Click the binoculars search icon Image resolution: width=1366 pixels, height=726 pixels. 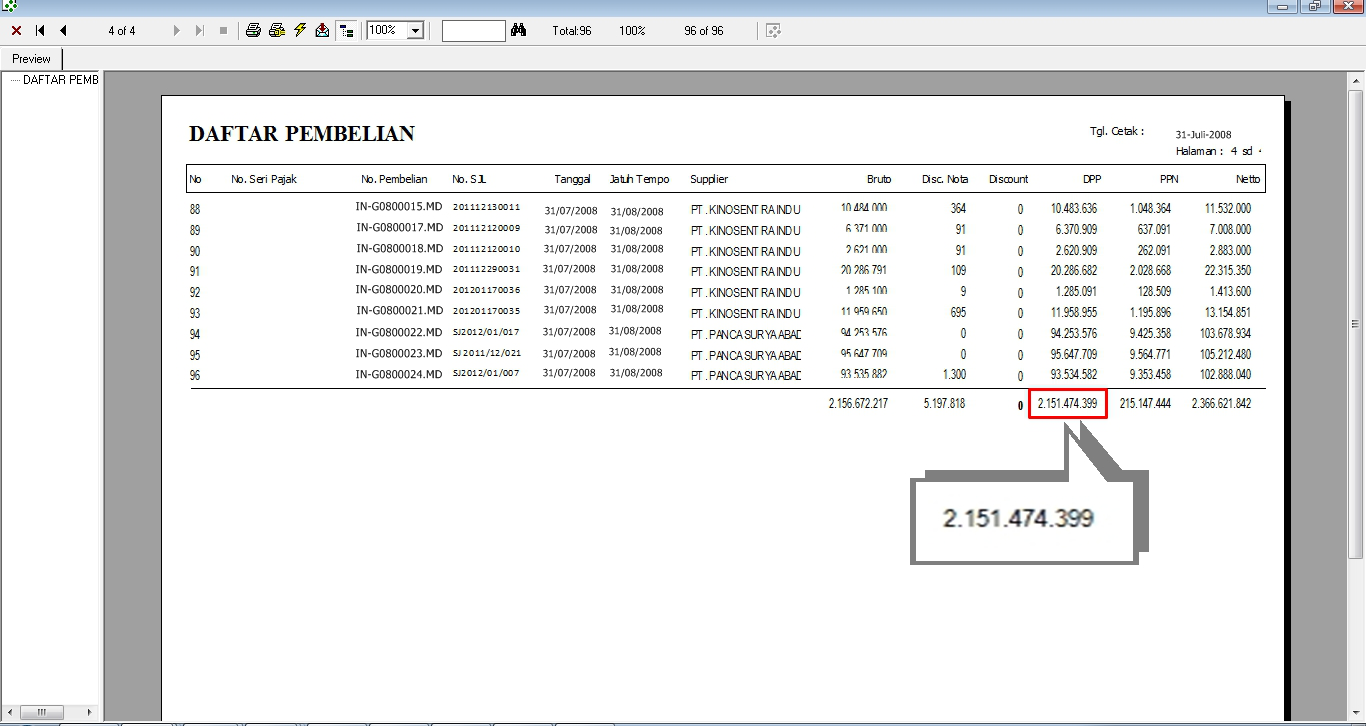point(518,31)
